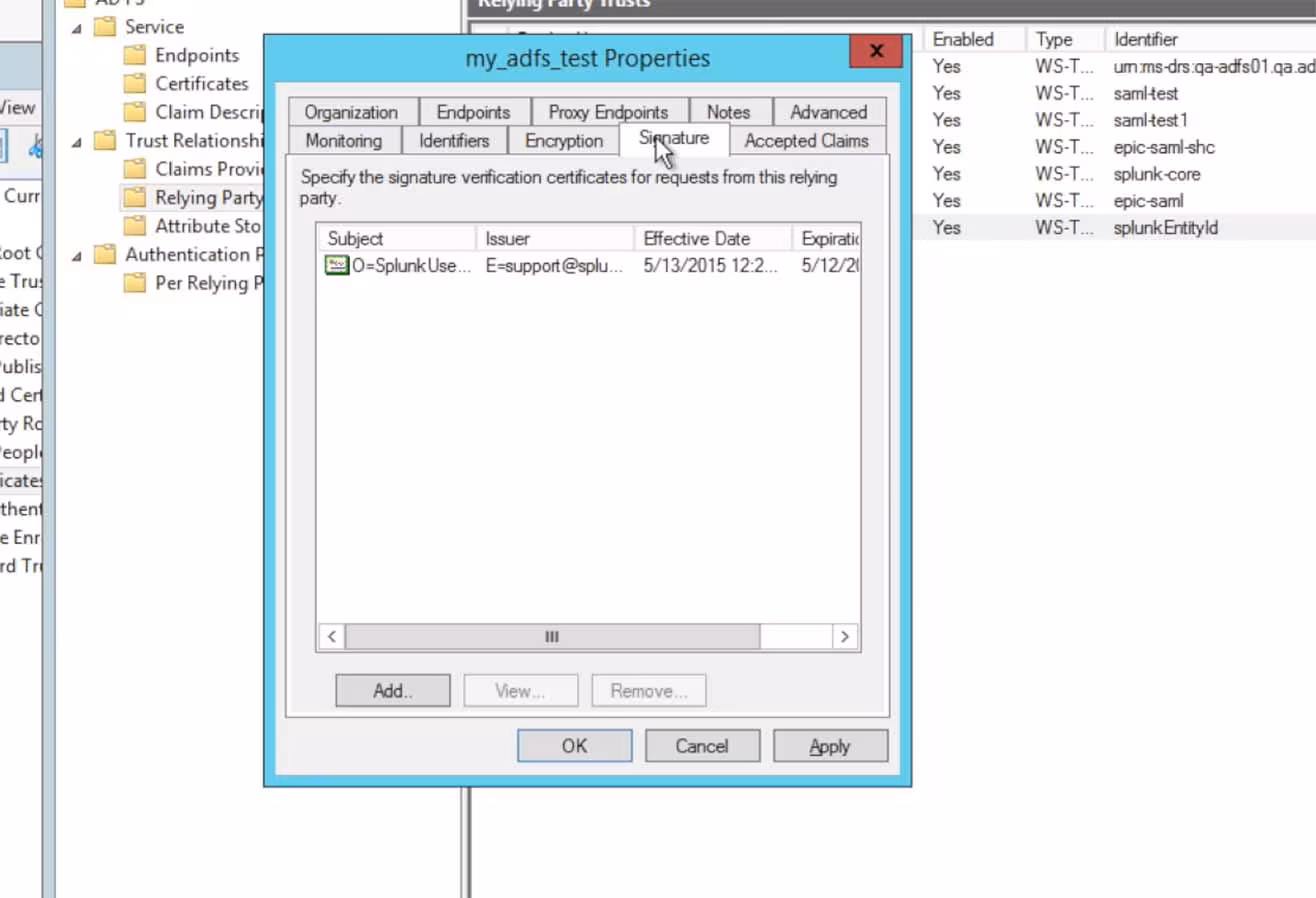Click the Service folder icon
Image resolution: width=1316 pixels, height=898 pixels.
click(x=104, y=26)
